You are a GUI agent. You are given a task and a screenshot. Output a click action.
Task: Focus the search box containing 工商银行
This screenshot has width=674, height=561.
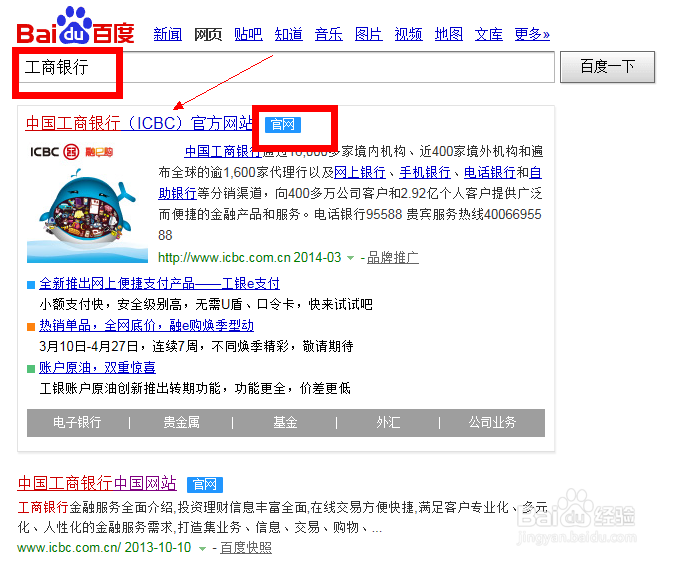286,67
